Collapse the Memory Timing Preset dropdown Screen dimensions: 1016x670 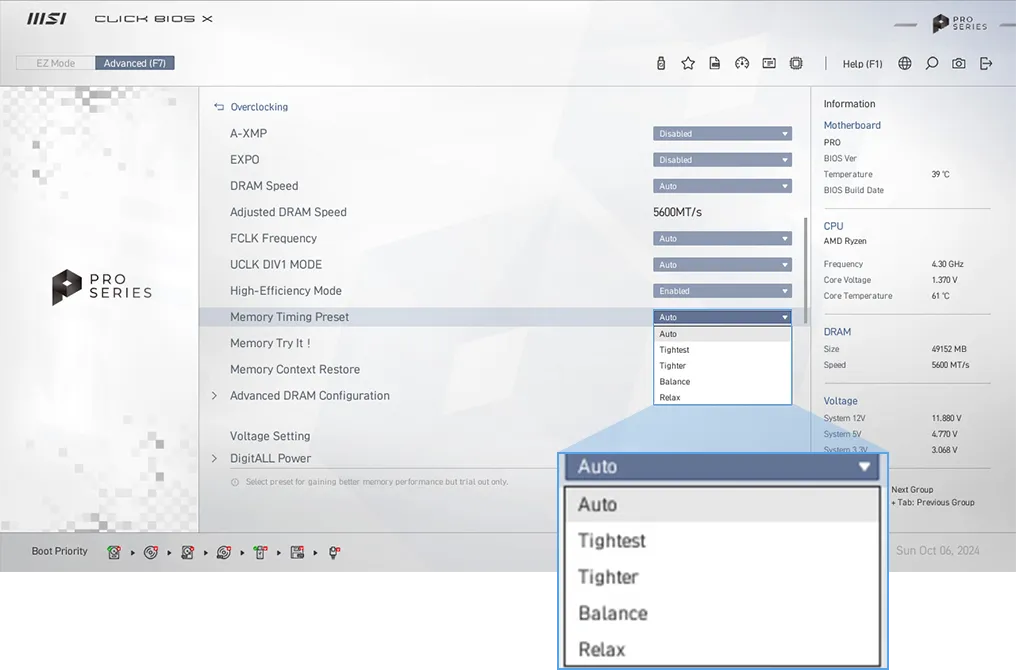[722, 317]
